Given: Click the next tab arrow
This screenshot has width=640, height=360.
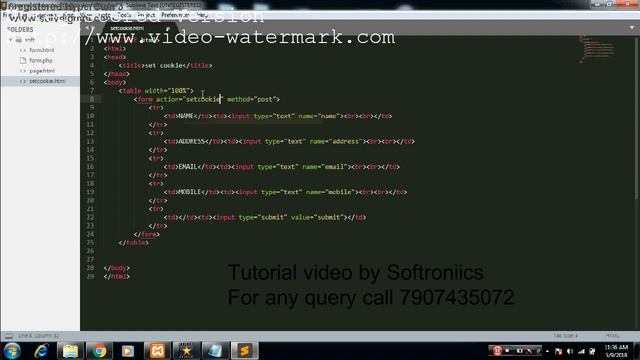Looking at the screenshot, I should tap(94, 28).
